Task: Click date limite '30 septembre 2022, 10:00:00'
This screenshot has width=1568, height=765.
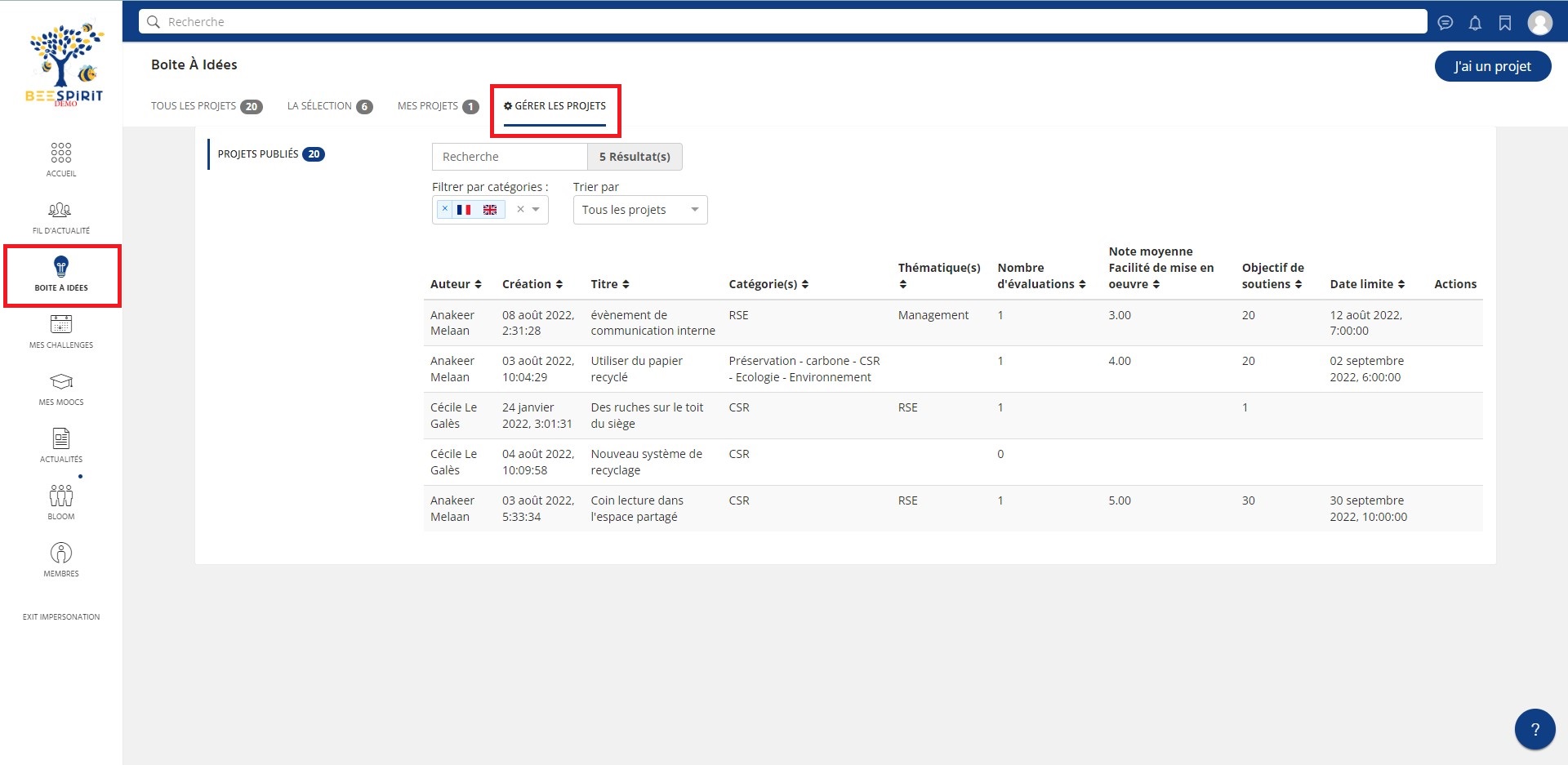Action: [x=1369, y=509]
